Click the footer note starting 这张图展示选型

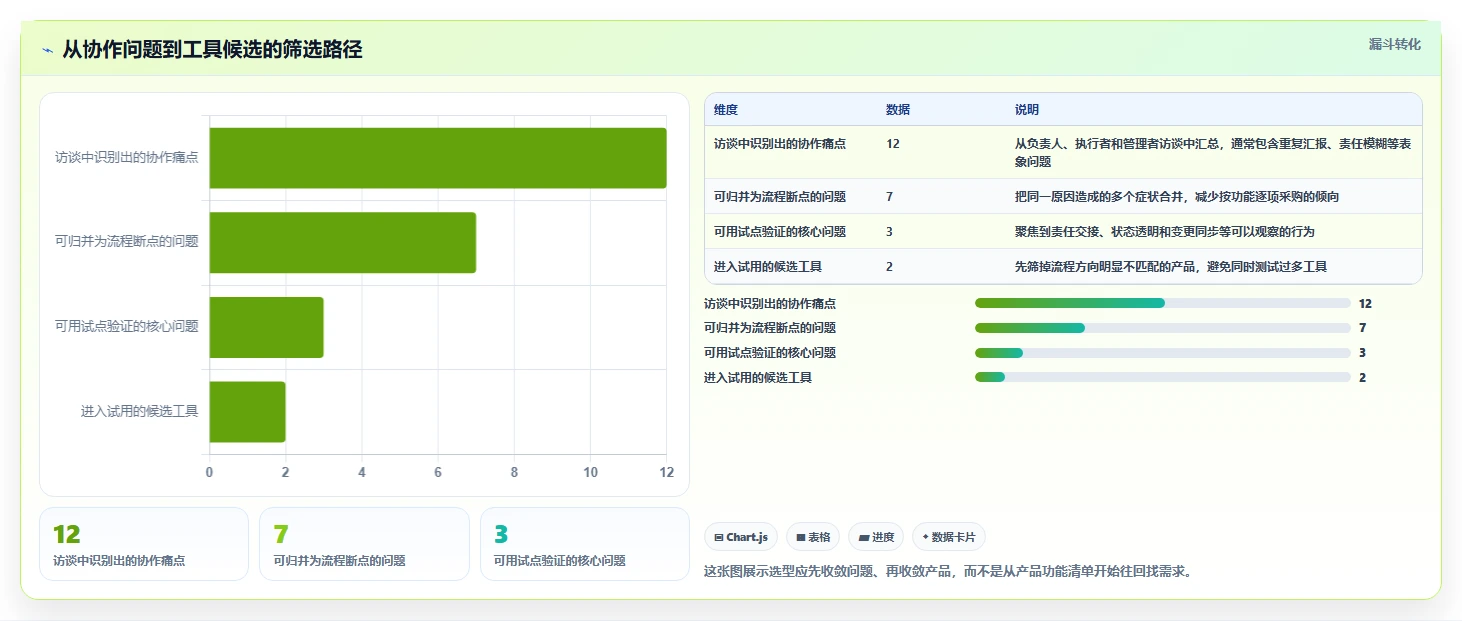coord(949,572)
